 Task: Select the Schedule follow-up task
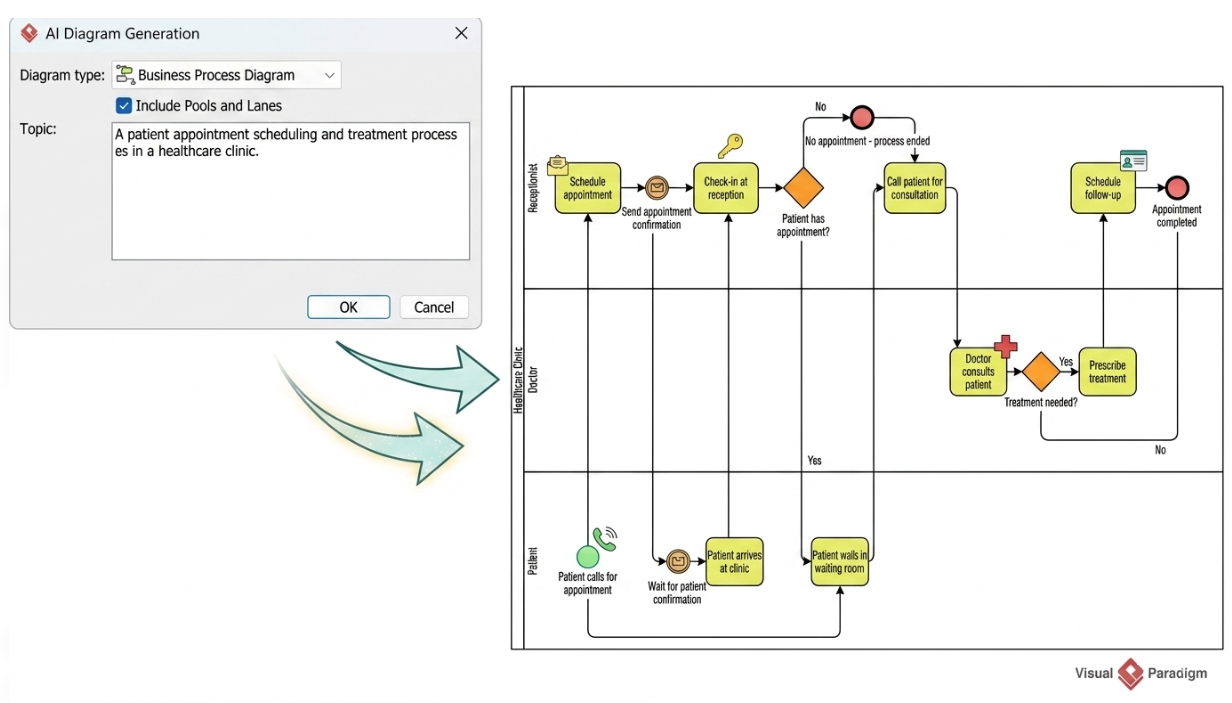pos(1103,187)
